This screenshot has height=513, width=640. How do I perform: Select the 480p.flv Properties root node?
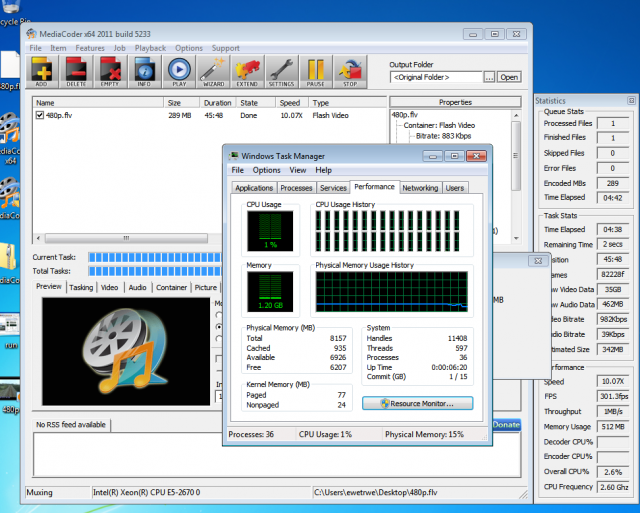tap(404, 115)
